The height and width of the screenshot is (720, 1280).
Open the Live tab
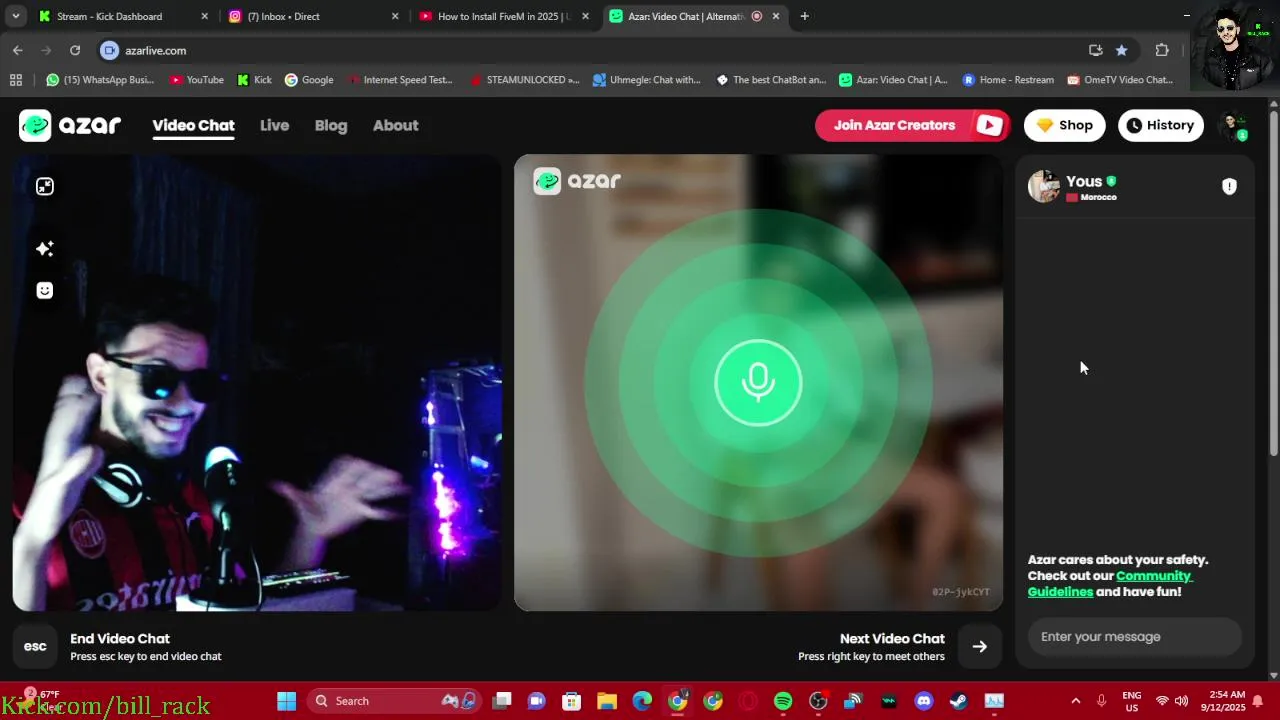coord(274,125)
